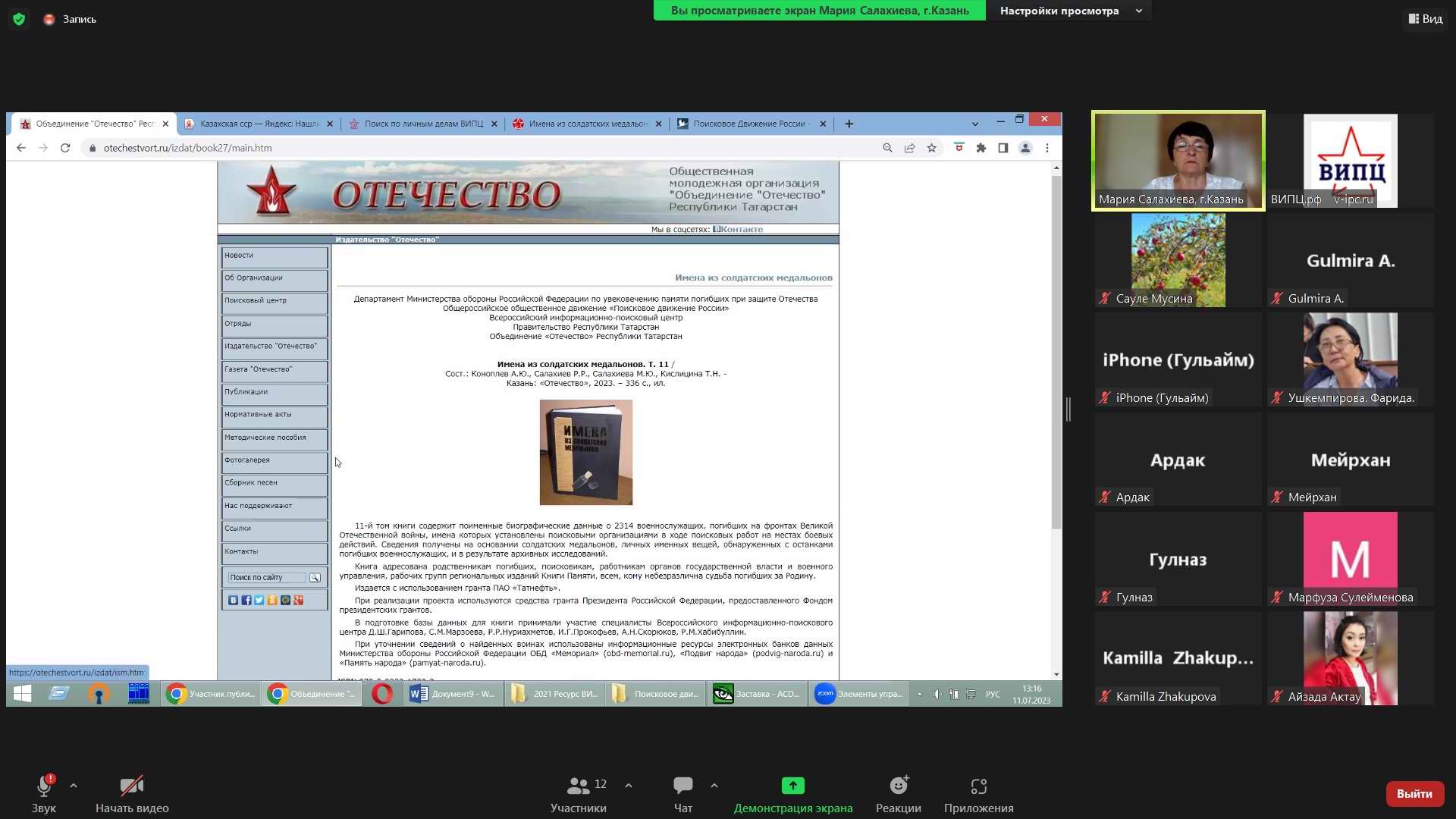Open the Participants list icon
The height and width of the screenshot is (819, 1456).
[578, 786]
